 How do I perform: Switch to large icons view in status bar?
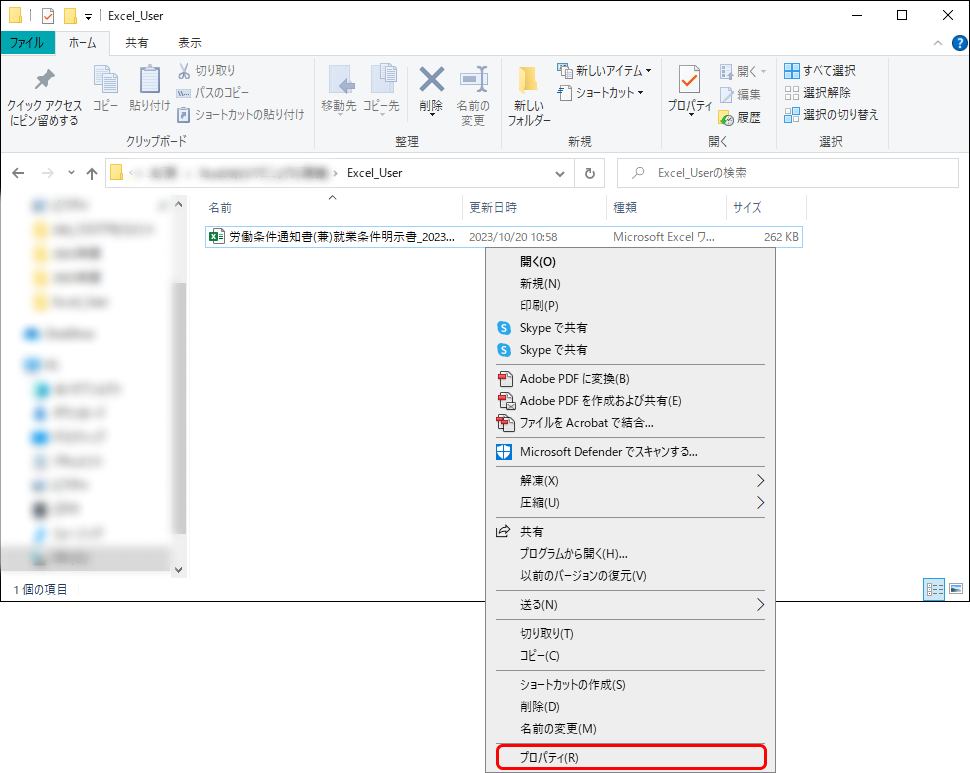click(955, 590)
